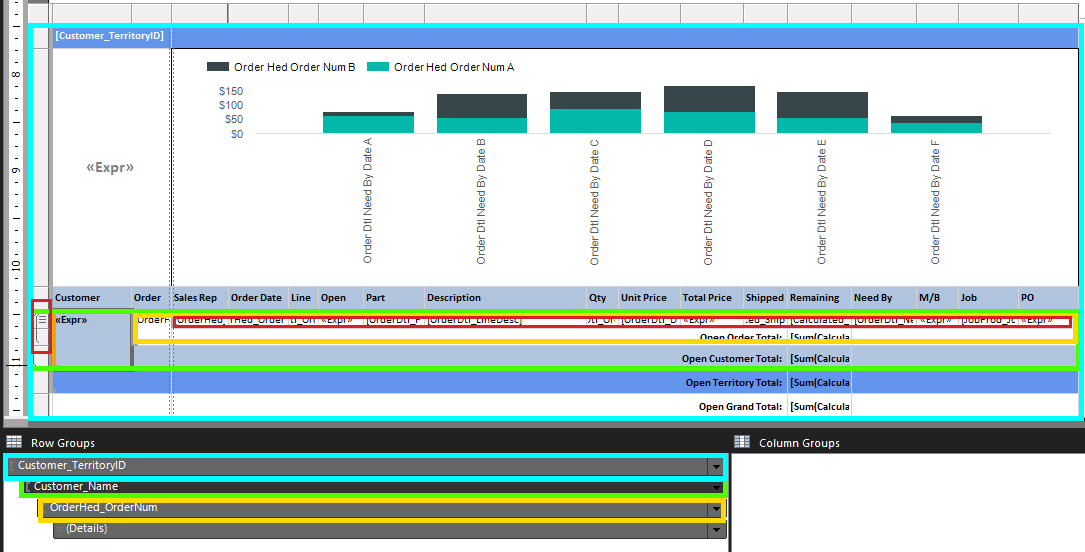This screenshot has width=1085, height=552.
Task: Select the Order column header
Action: click(151, 297)
